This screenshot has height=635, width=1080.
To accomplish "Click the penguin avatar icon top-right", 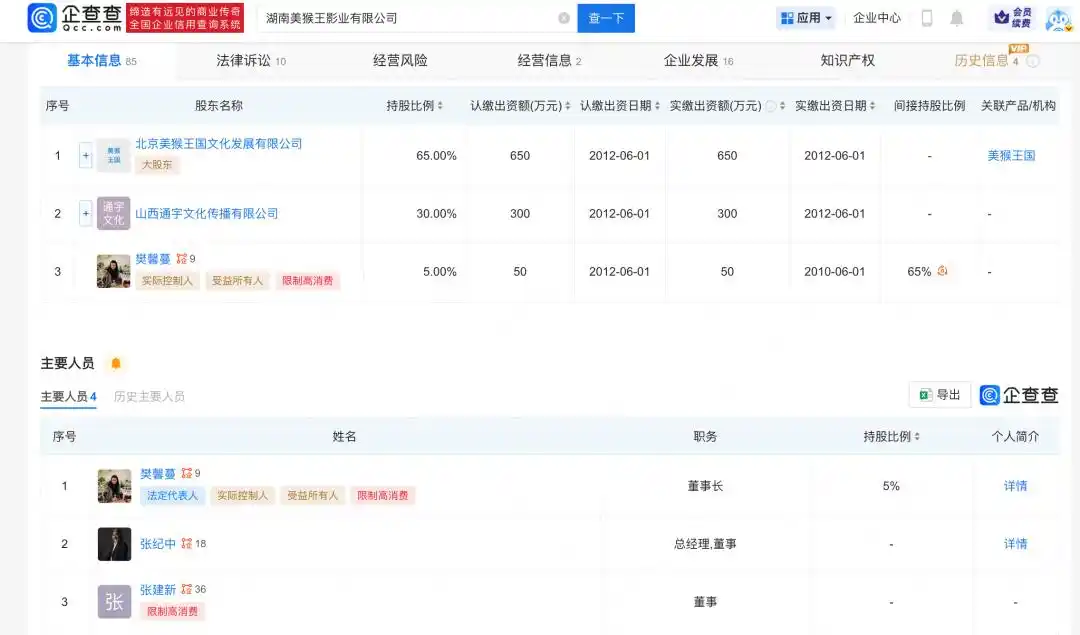I will point(1057,17).
